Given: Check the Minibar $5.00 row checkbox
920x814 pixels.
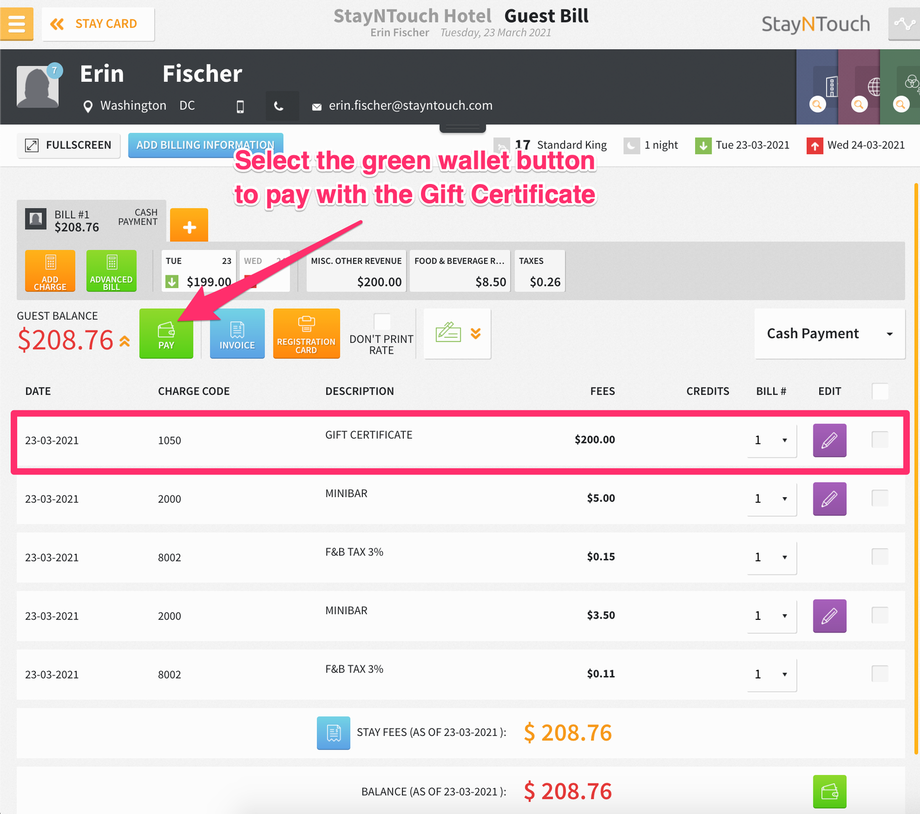Looking at the screenshot, I should tap(880, 498).
